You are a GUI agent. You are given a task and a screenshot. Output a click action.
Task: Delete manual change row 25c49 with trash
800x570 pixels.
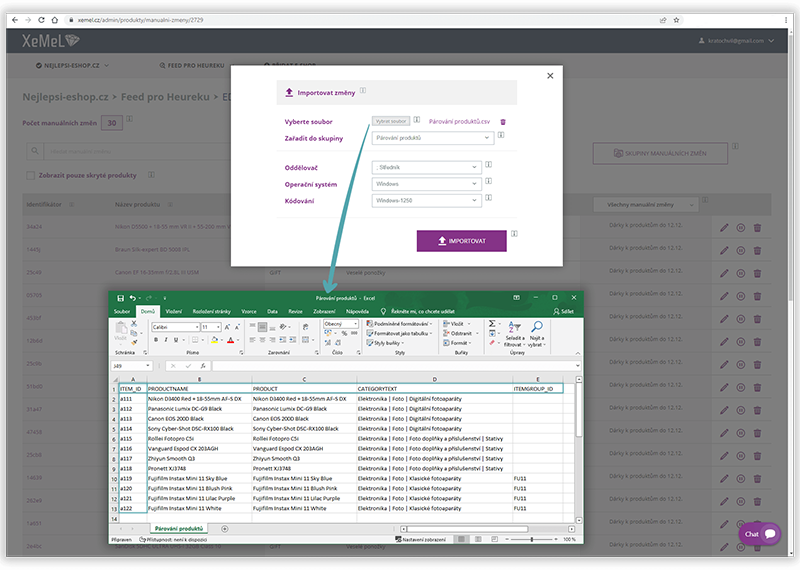pos(758,274)
